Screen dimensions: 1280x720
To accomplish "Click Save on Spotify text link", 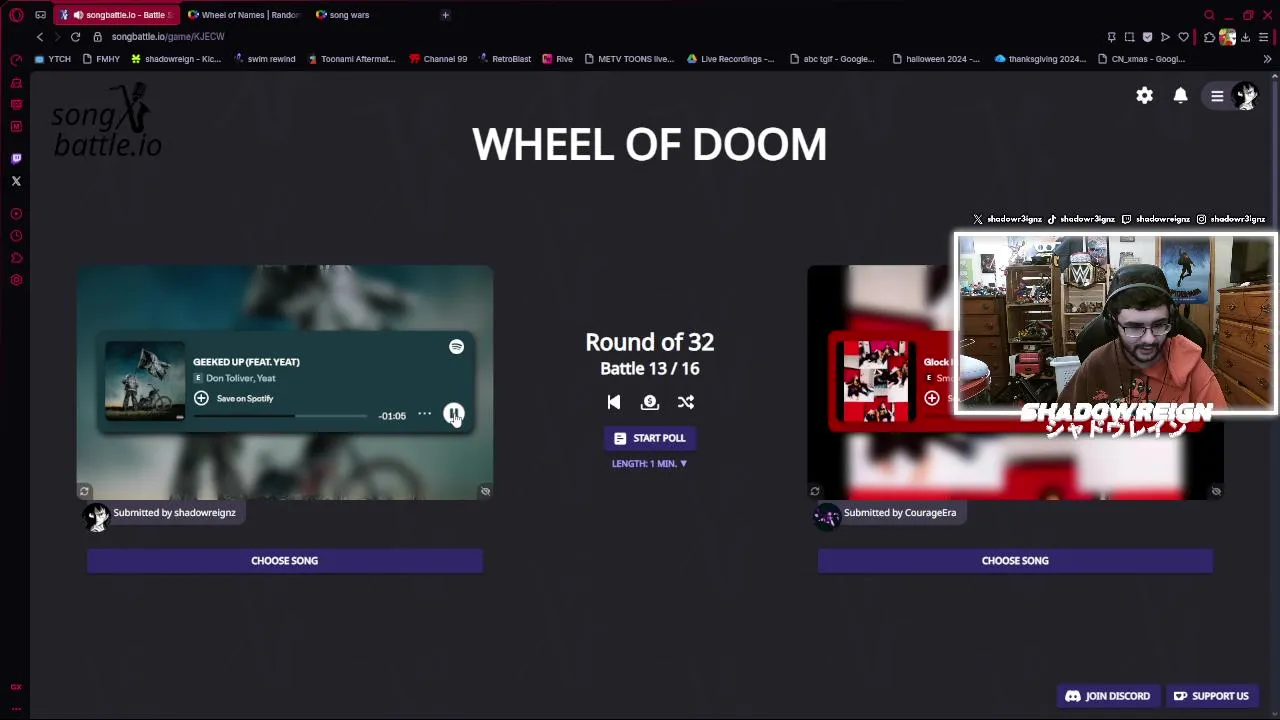I will pyautogui.click(x=245, y=399).
